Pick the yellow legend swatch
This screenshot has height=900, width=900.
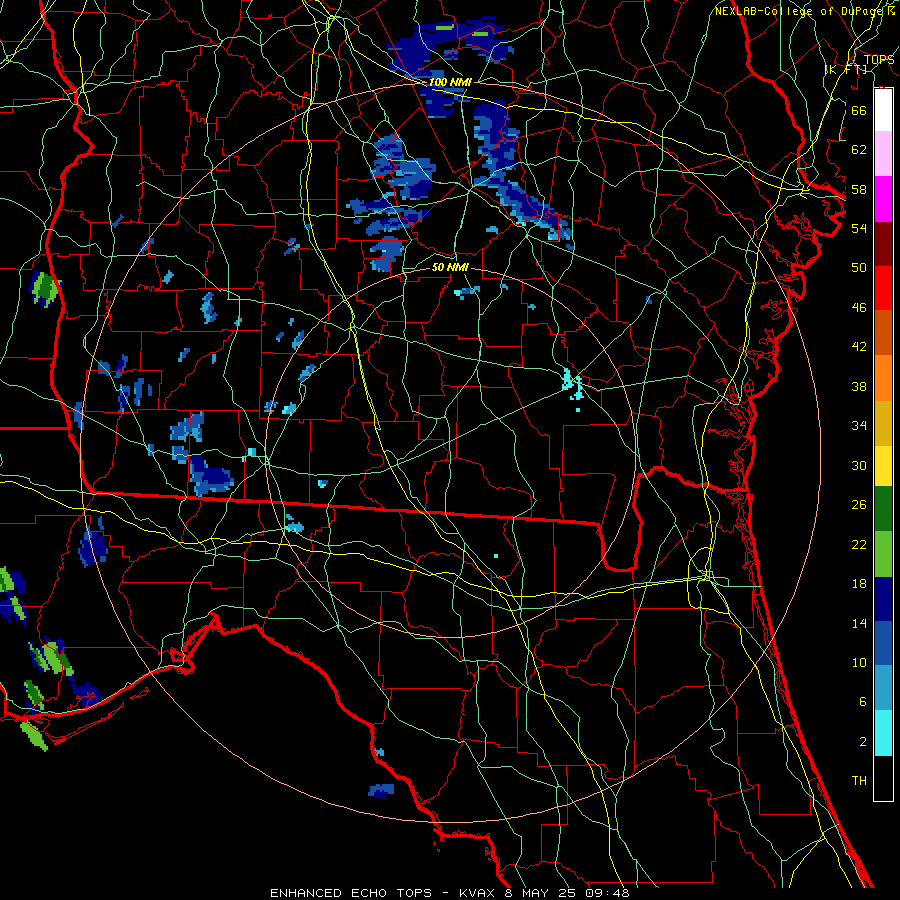coord(883,465)
